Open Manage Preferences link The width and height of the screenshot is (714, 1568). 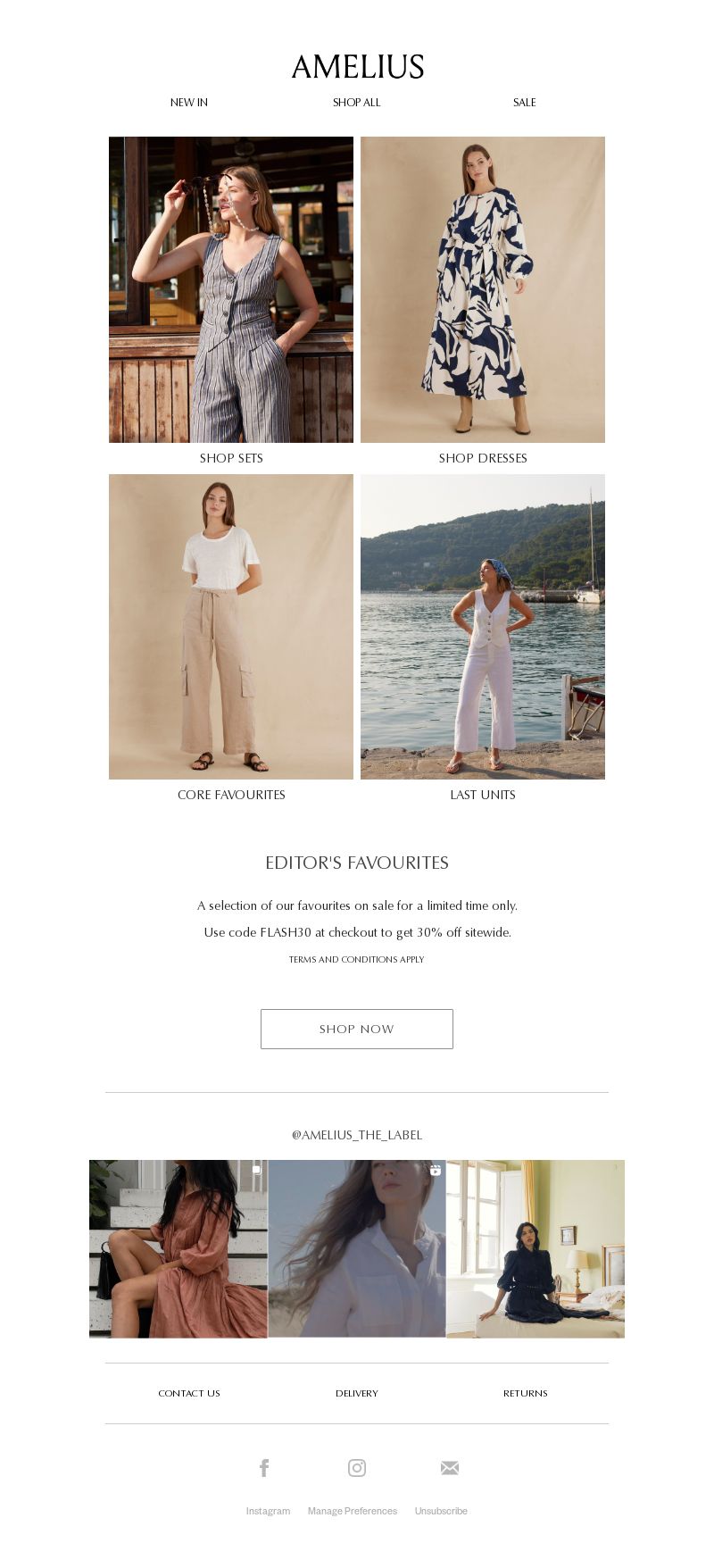point(353,1511)
